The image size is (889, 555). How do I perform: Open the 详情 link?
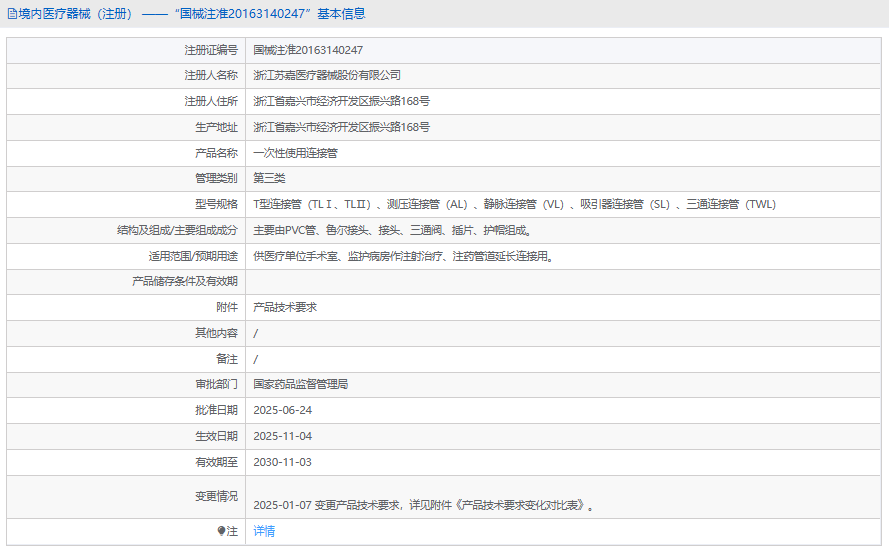point(264,531)
